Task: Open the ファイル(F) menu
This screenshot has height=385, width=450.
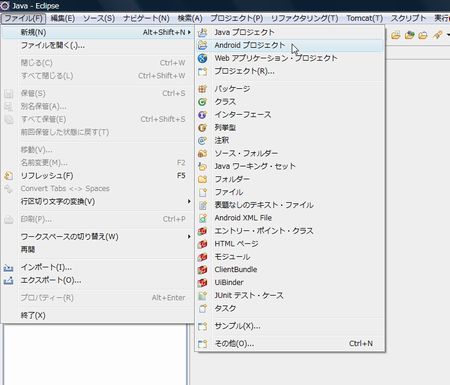Action: (23, 18)
